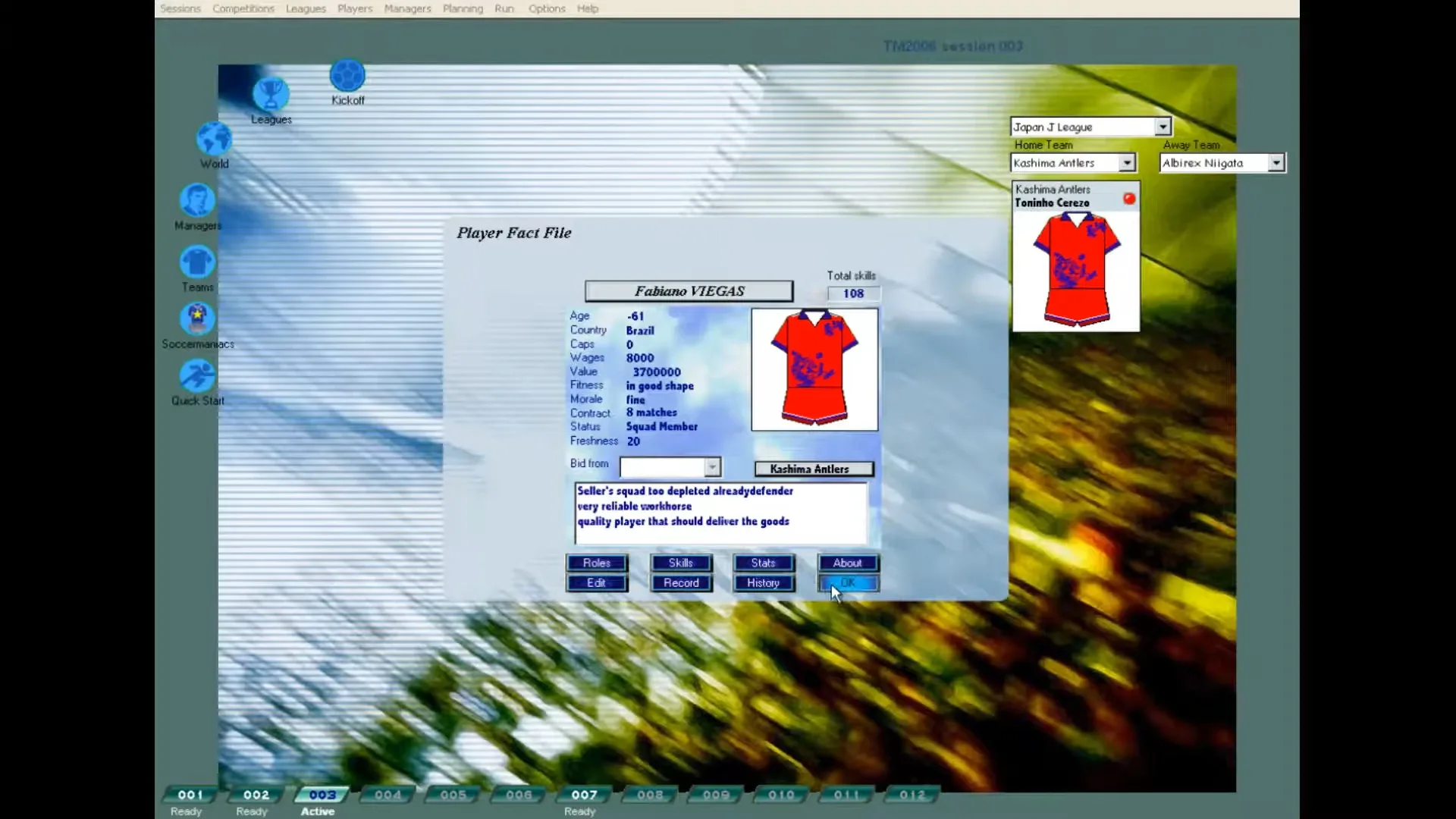
Task: Open the Players menu
Action: click(x=354, y=8)
